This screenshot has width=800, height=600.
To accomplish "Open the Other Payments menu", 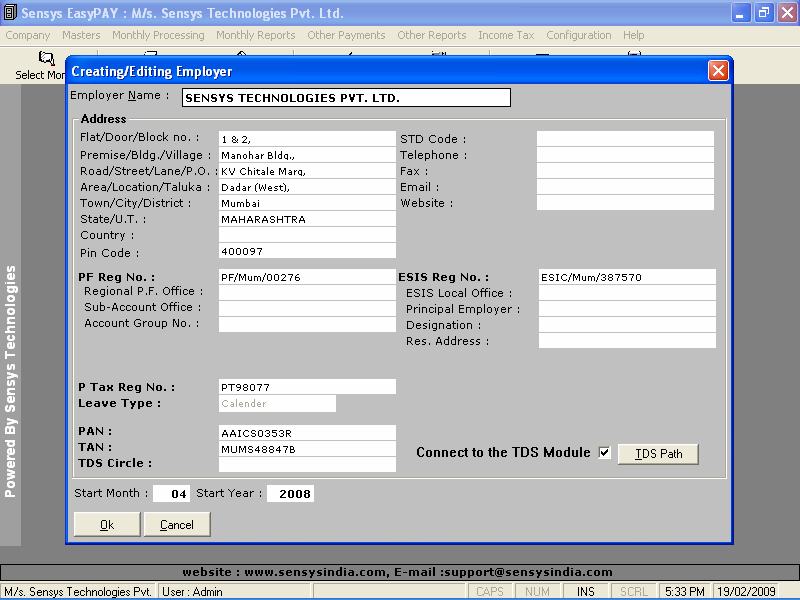I will [x=346, y=35].
